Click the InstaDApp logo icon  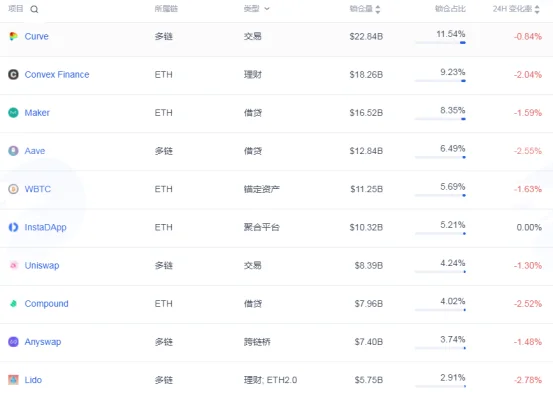click(13, 227)
